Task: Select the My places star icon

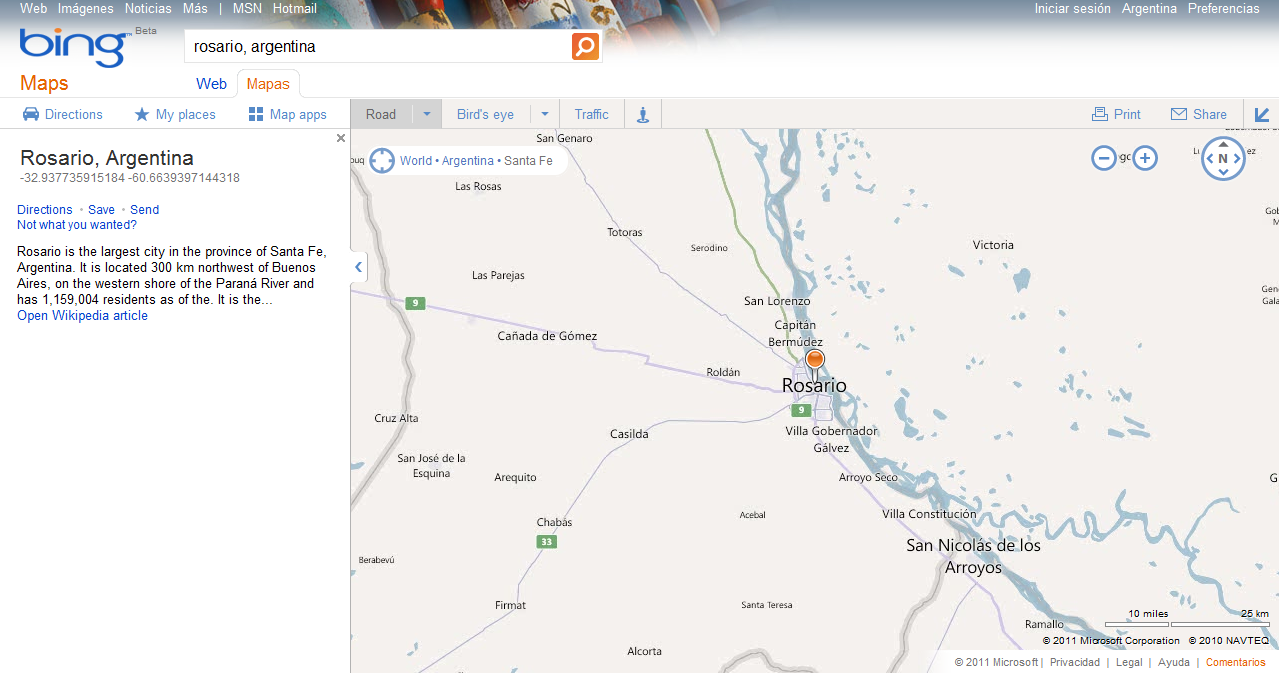Action: 141,114
